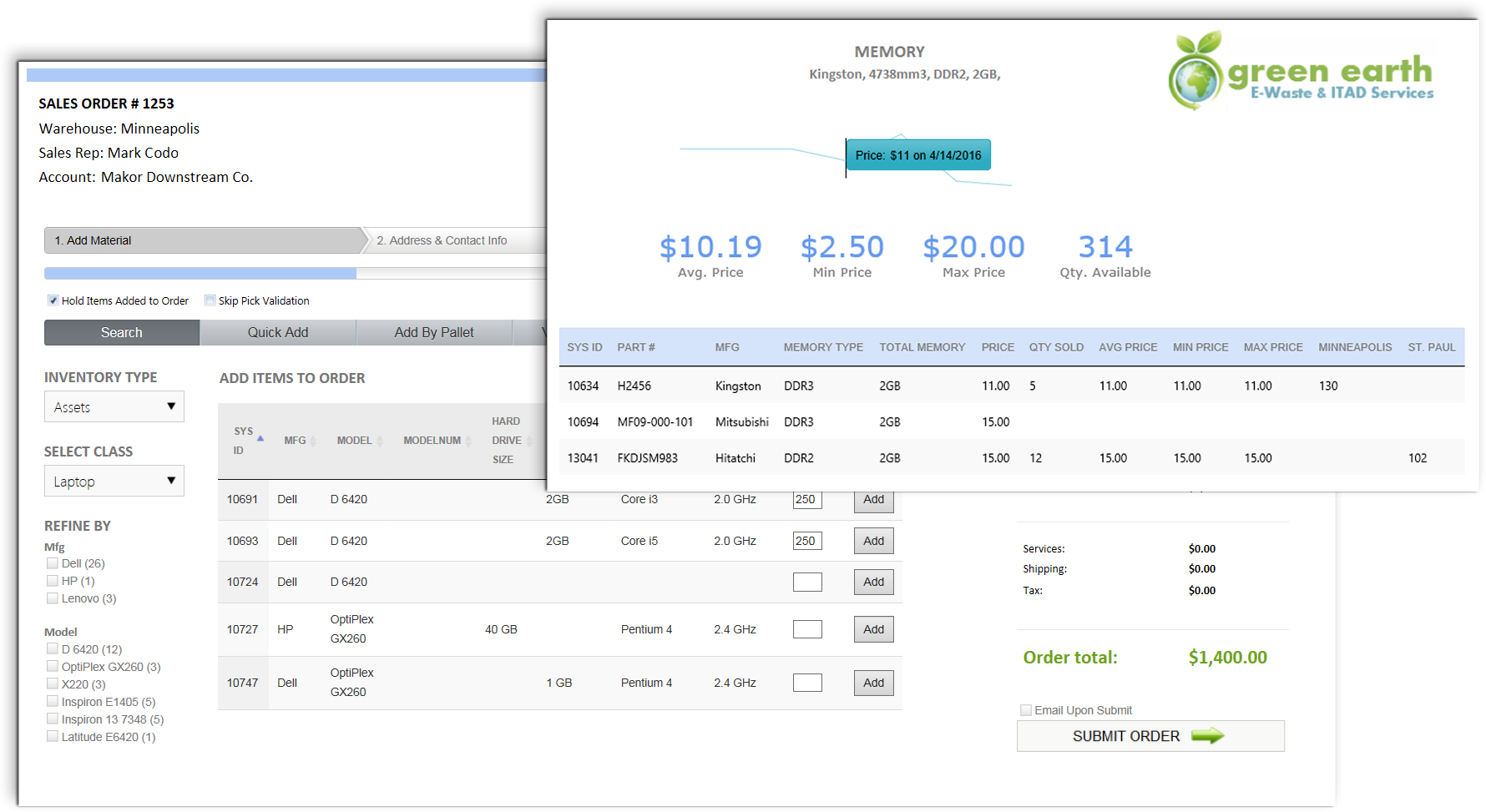Click price field for item 10691
1486x812 pixels.
click(x=807, y=500)
